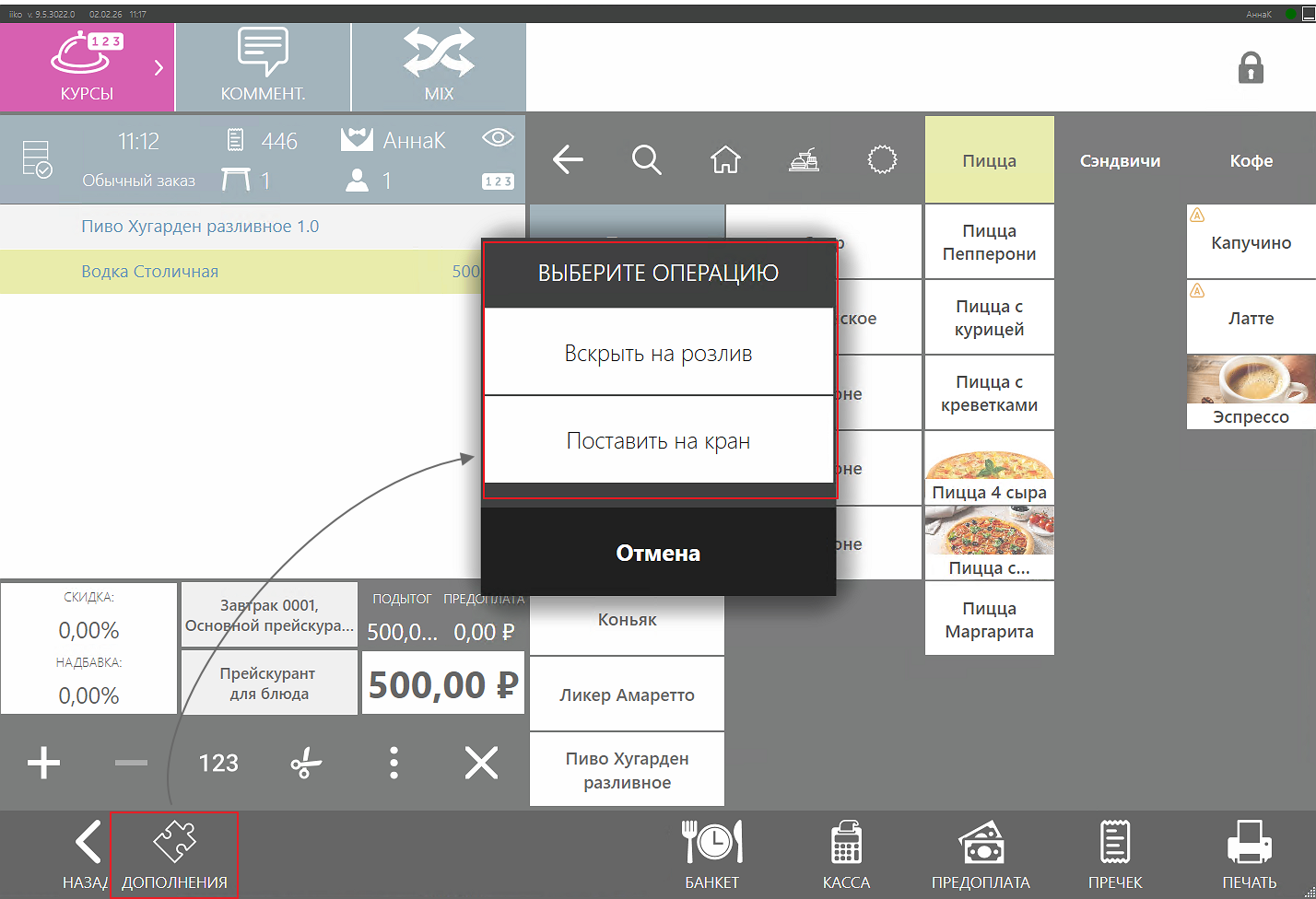This screenshot has width=1316, height=899.
Task: Open the comment (КОММЕНТ.) tool
Action: click(263, 67)
